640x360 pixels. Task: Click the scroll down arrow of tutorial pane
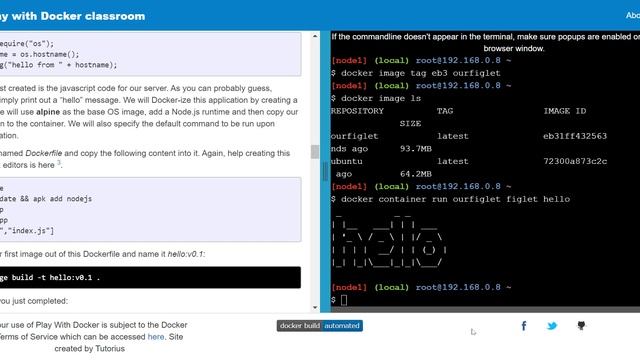[315, 308]
